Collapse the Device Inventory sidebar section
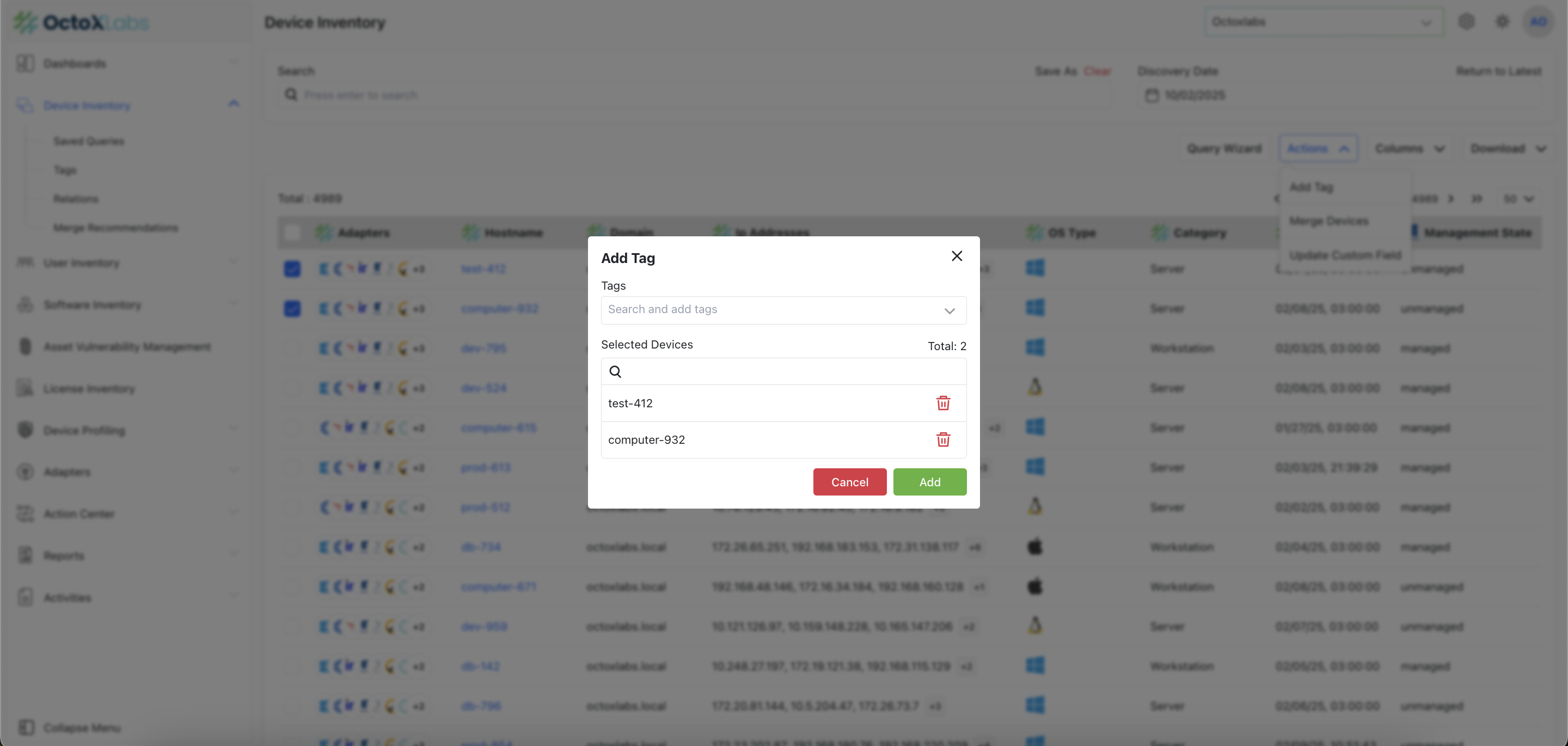The image size is (1568, 746). tap(234, 104)
